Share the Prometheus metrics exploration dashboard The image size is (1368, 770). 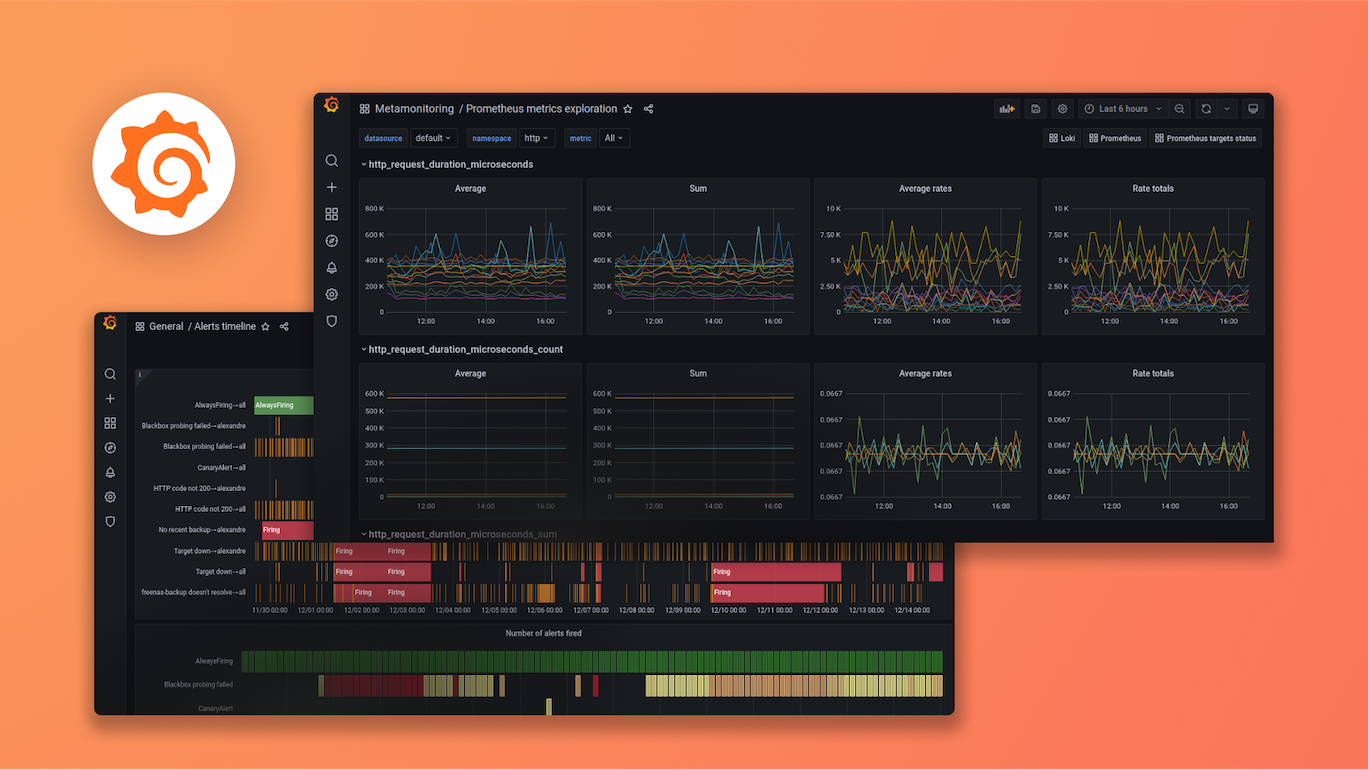point(647,108)
